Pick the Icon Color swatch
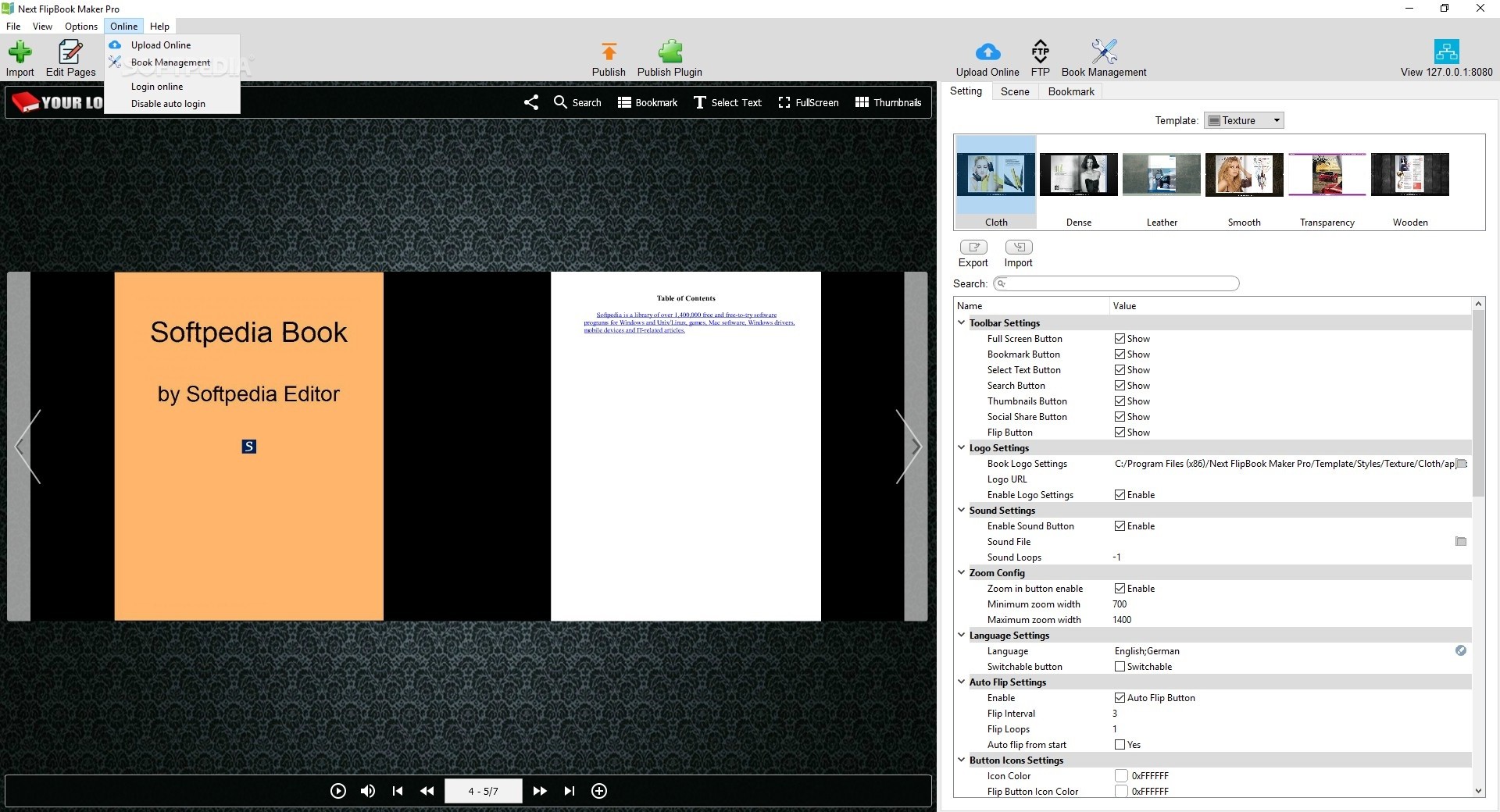This screenshot has width=1500, height=812. pos(1121,776)
